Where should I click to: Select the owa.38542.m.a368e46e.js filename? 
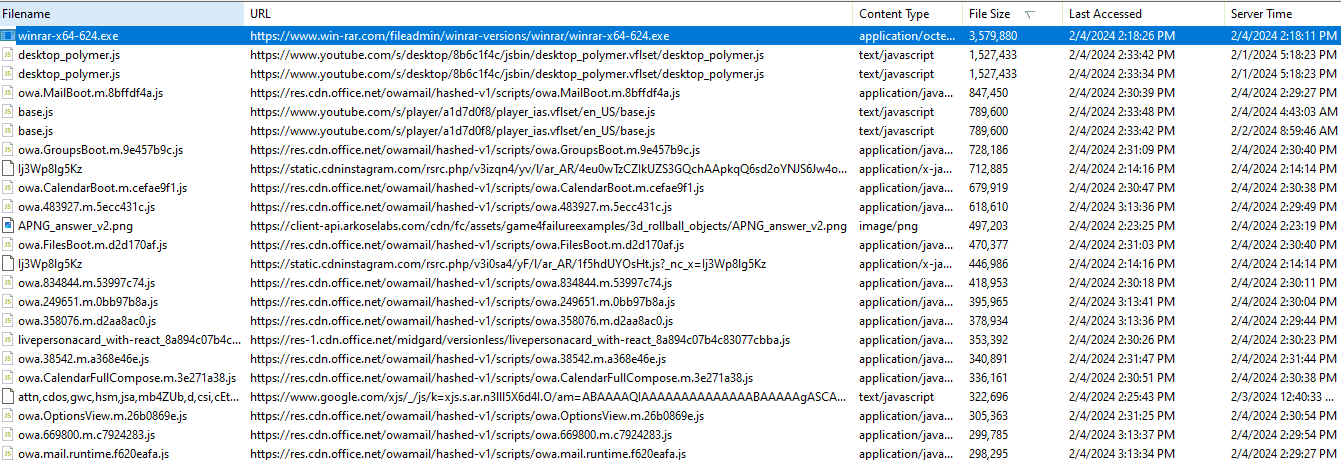[x=83, y=358]
